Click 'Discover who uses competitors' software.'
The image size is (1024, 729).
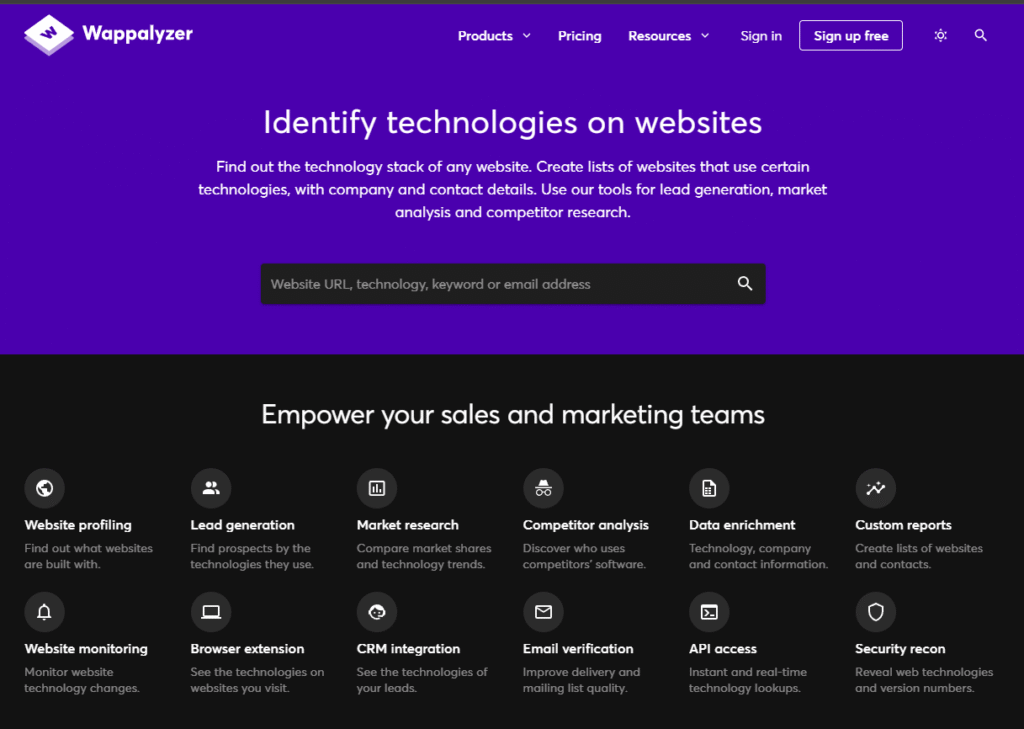pyautogui.click(x=584, y=556)
